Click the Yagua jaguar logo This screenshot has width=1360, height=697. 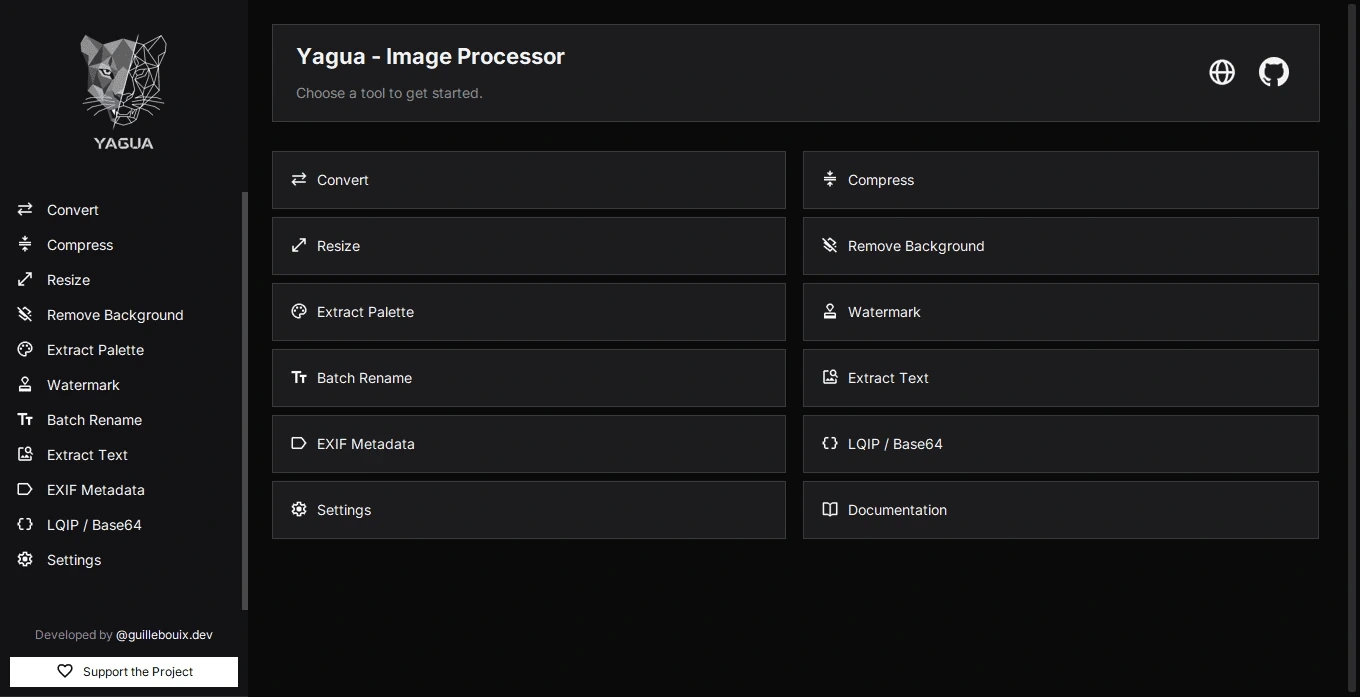click(x=124, y=92)
